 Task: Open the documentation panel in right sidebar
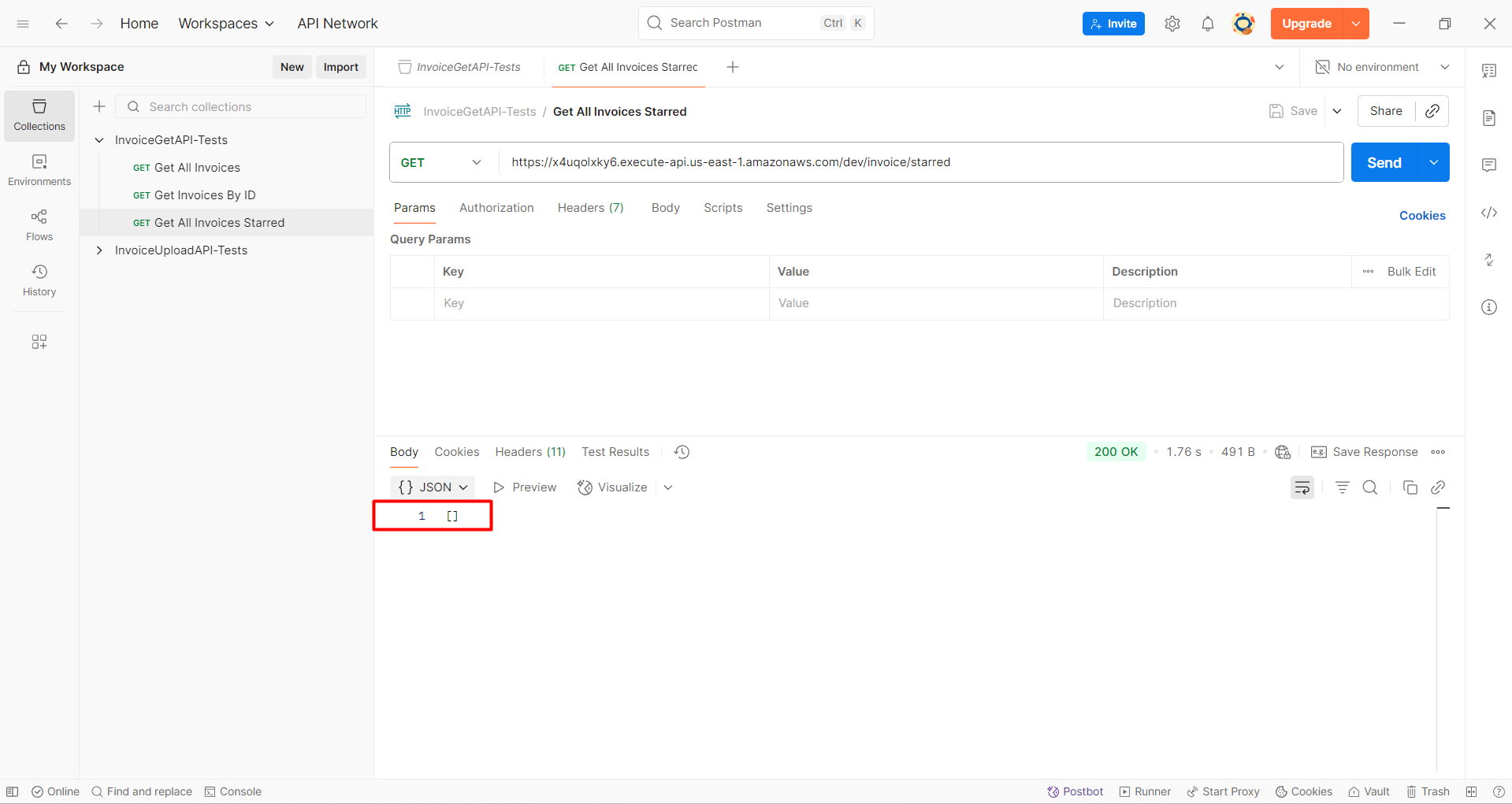pos(1489,117)
